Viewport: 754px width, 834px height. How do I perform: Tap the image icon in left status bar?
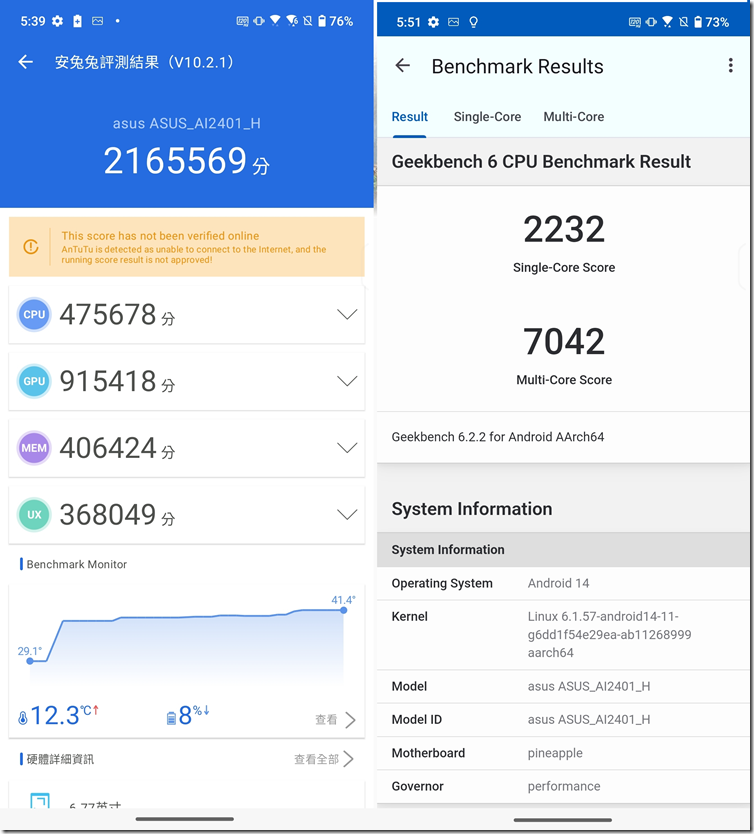(97, 21)
